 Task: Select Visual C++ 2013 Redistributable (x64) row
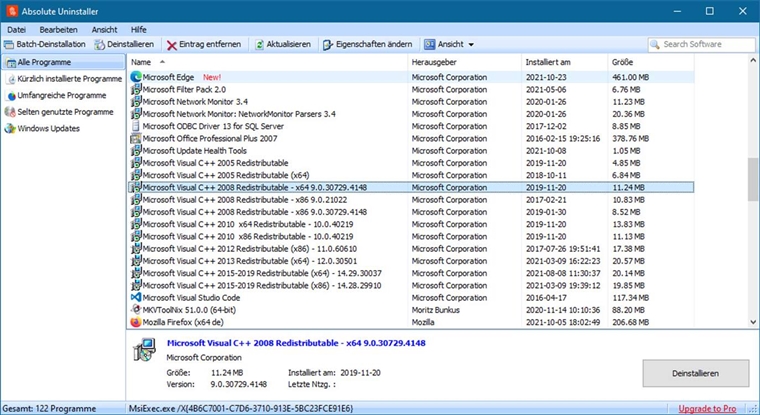click(412, 261)
